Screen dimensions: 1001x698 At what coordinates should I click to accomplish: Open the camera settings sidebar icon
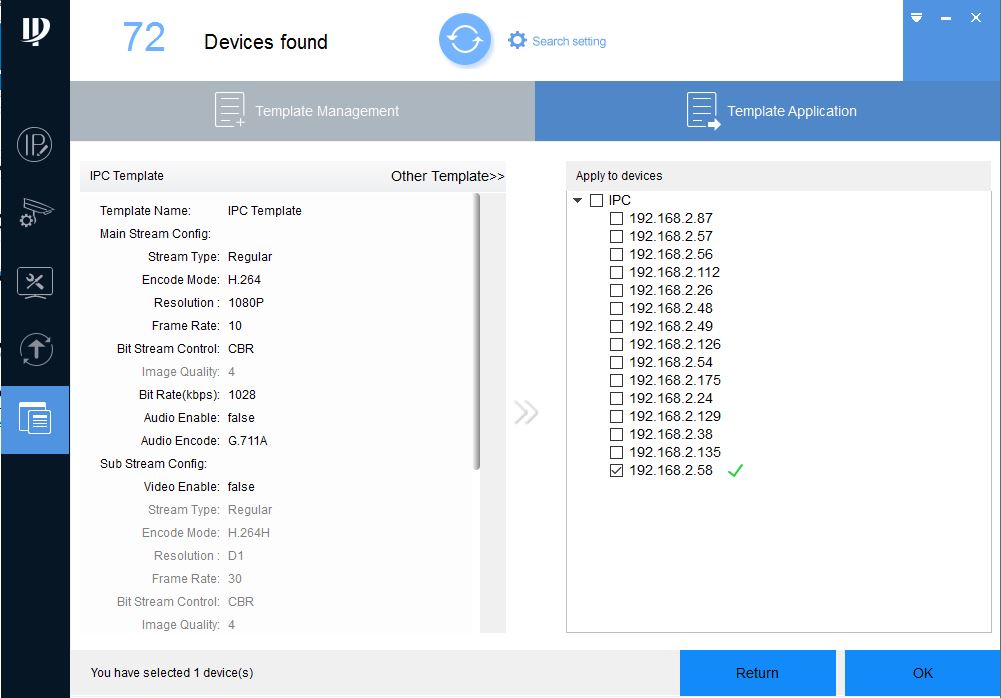click(35, 213)
